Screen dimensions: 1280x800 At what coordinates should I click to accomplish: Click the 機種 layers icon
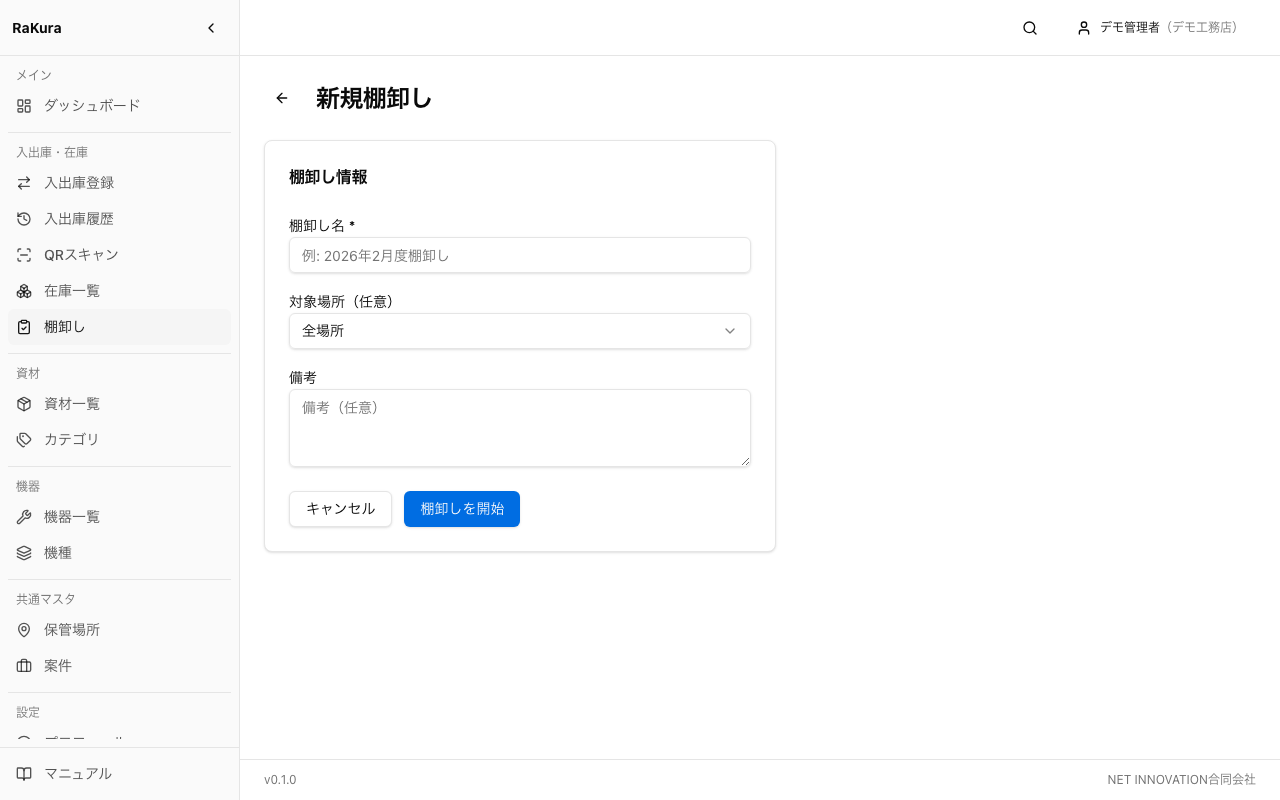pos(24,553)
